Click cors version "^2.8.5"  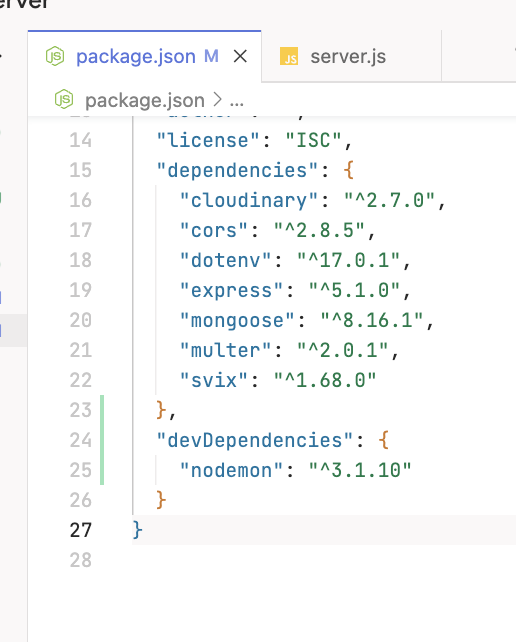[x=319, y=231]
